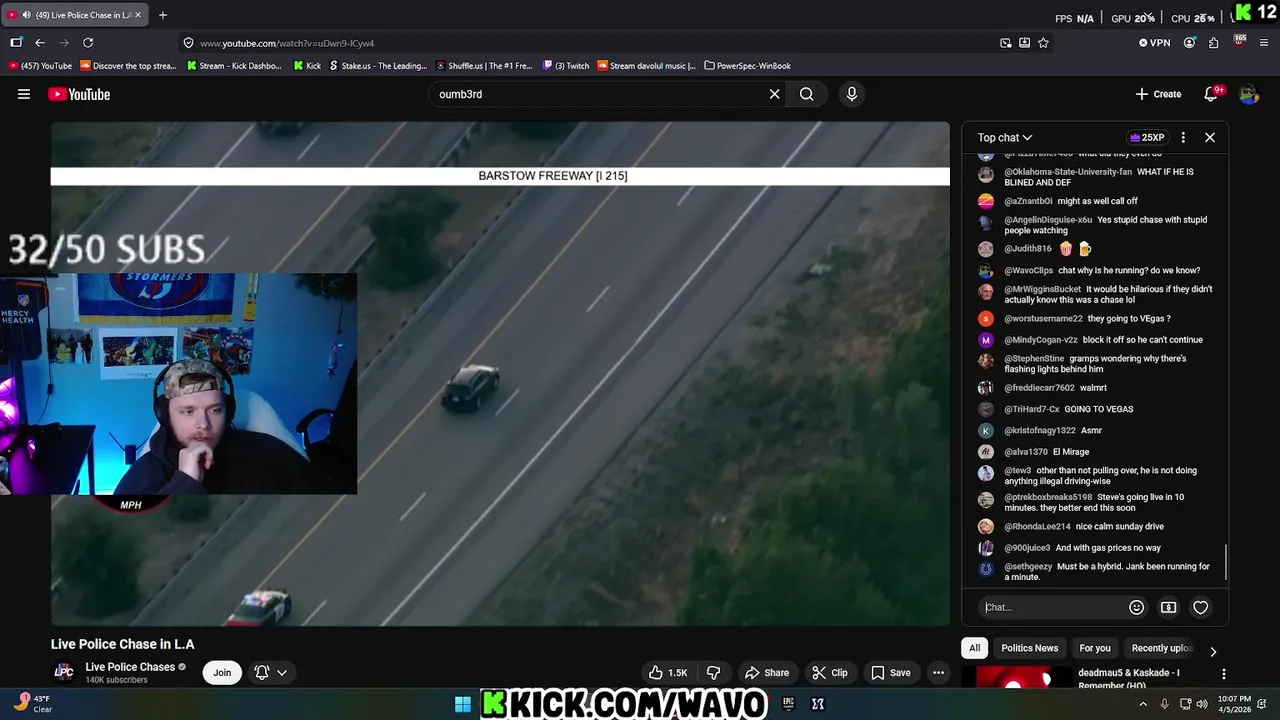Select the Politics News chip

1029,648
